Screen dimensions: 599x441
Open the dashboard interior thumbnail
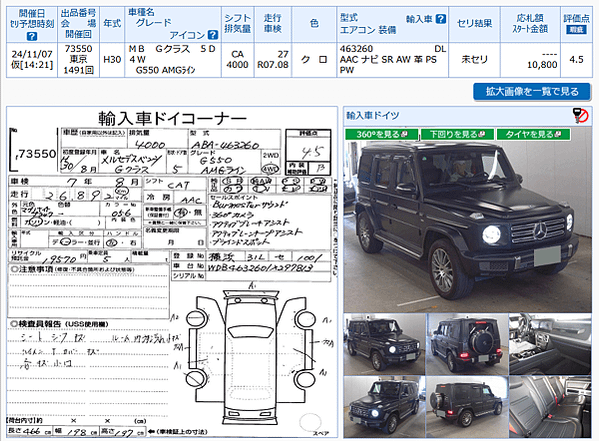click(x=550, y=344)
